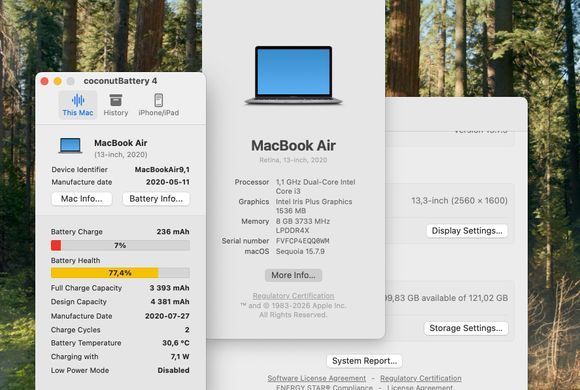Screen dimensions: 580x390
Task: Click the Charge Cycles value 2
Action: coord(187,330)
